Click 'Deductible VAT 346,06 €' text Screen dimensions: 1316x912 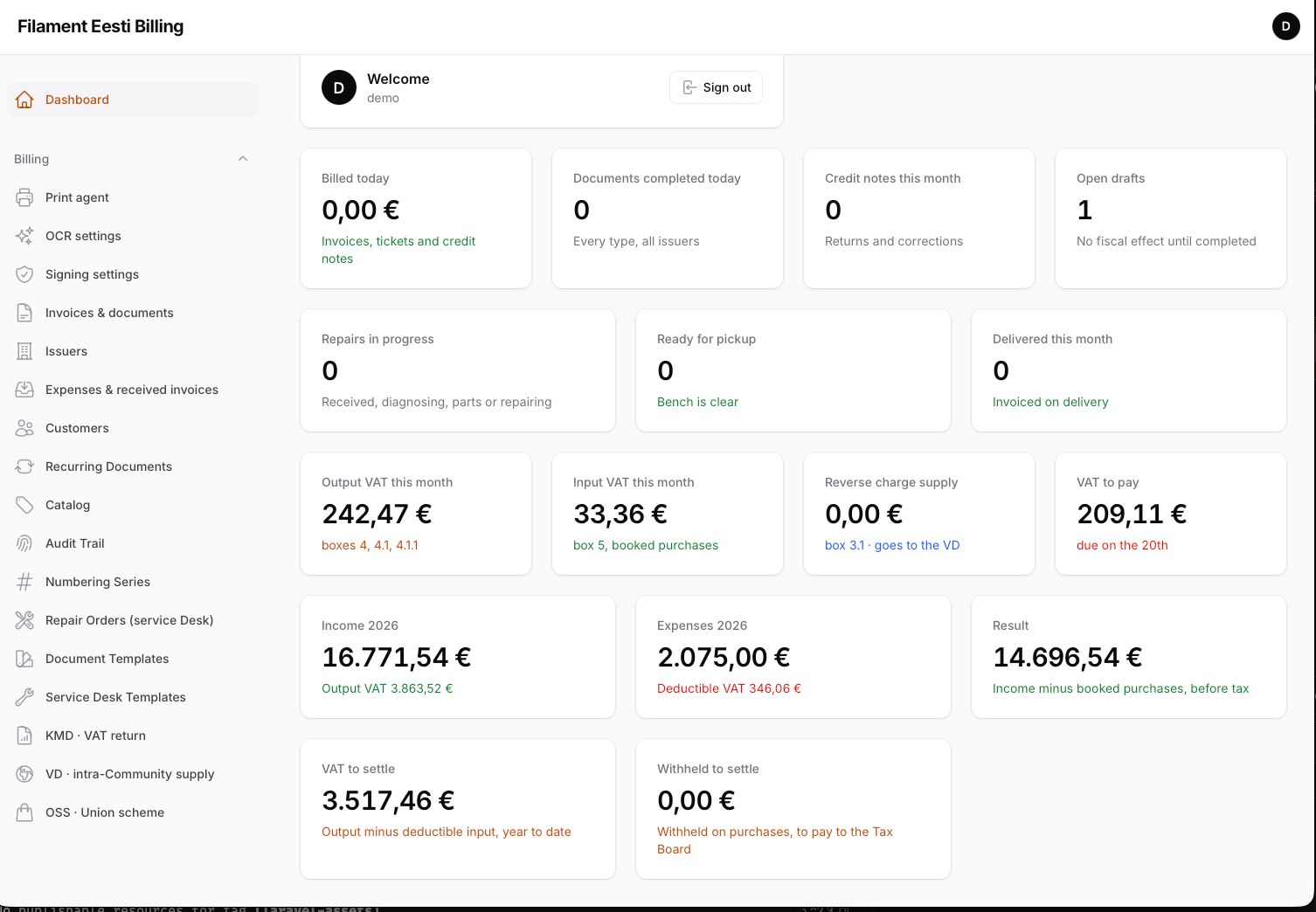pyautogui.click(x=729, y=688)
